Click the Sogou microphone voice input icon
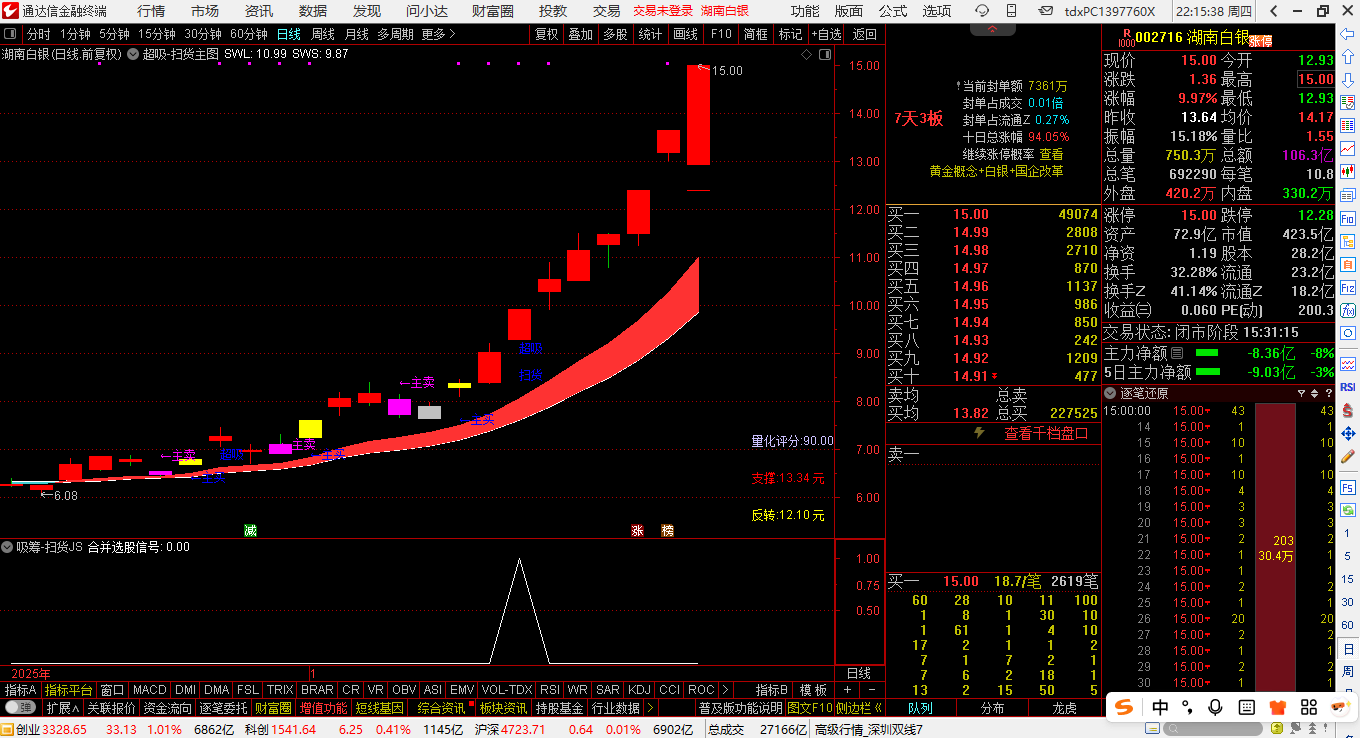This screenshot has width=1360, height=738. tap(1215, 707)
